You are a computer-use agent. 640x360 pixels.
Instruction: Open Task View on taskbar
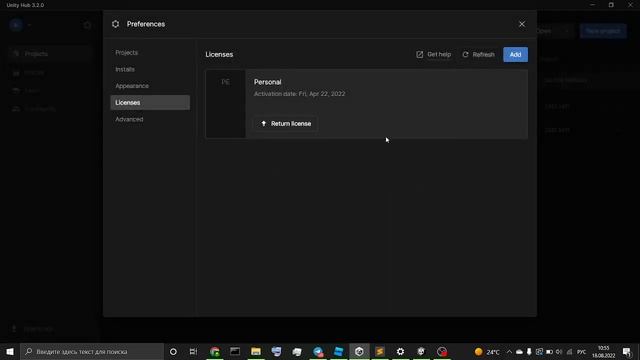coord(193,351)
